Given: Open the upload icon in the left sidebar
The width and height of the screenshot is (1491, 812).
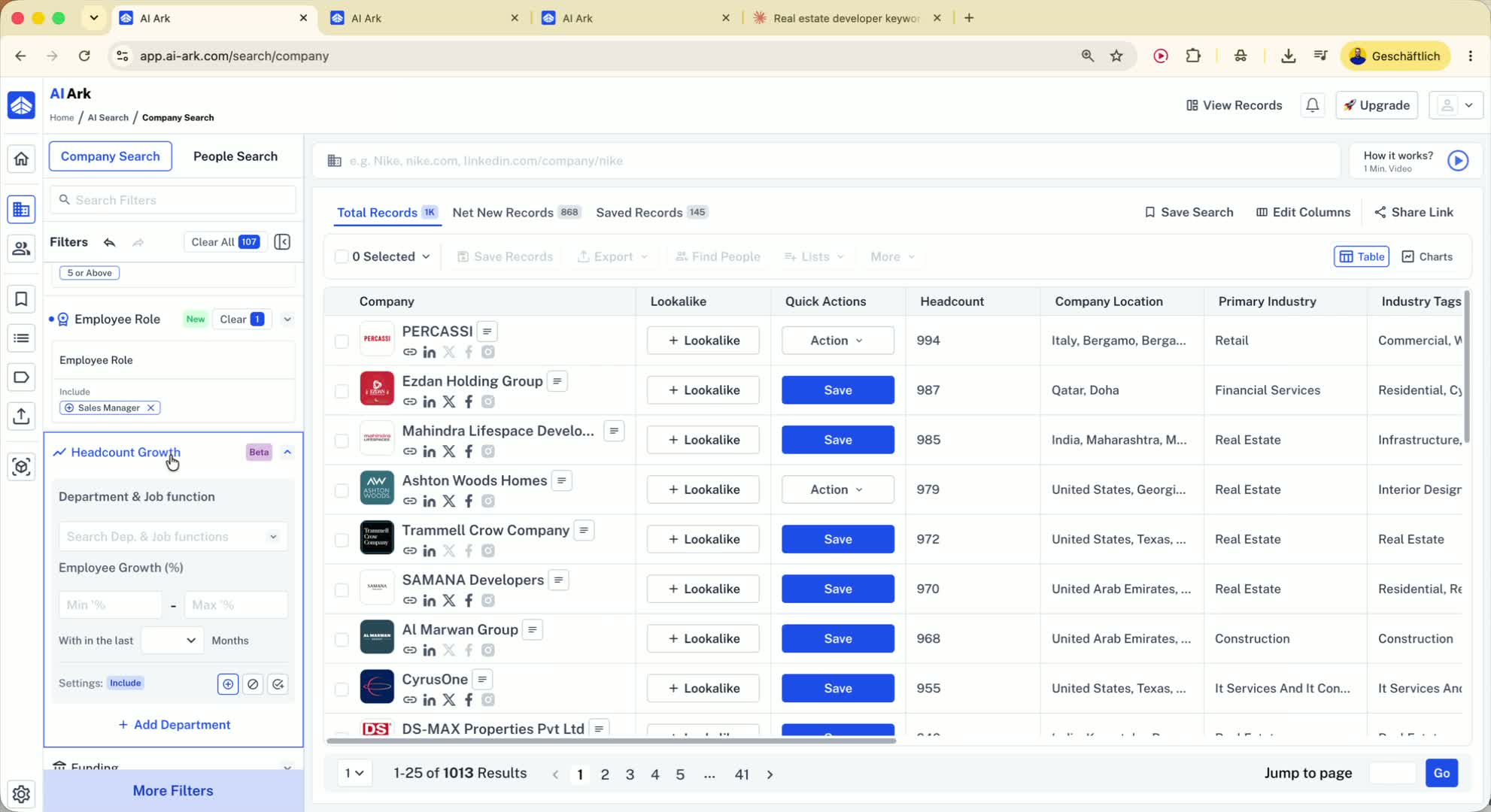Looking at the screenshot, I should tap(21, 416).
